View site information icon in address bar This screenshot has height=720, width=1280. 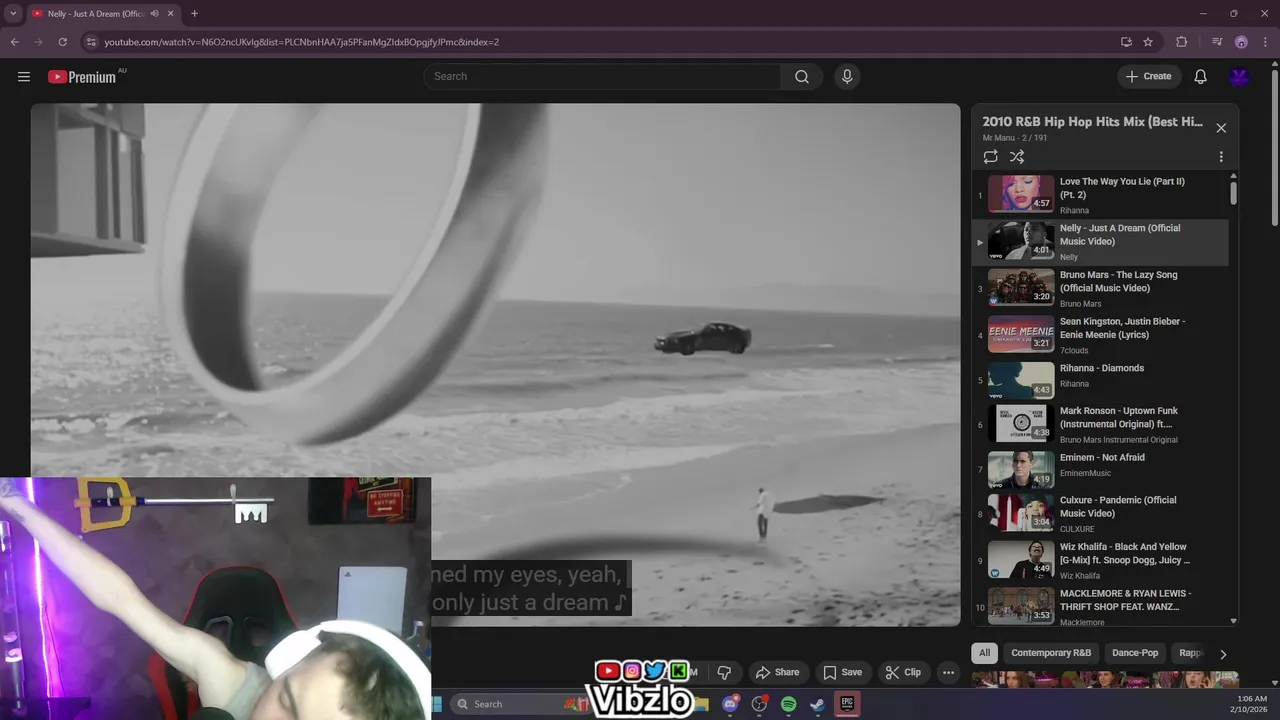pos(90,42)
